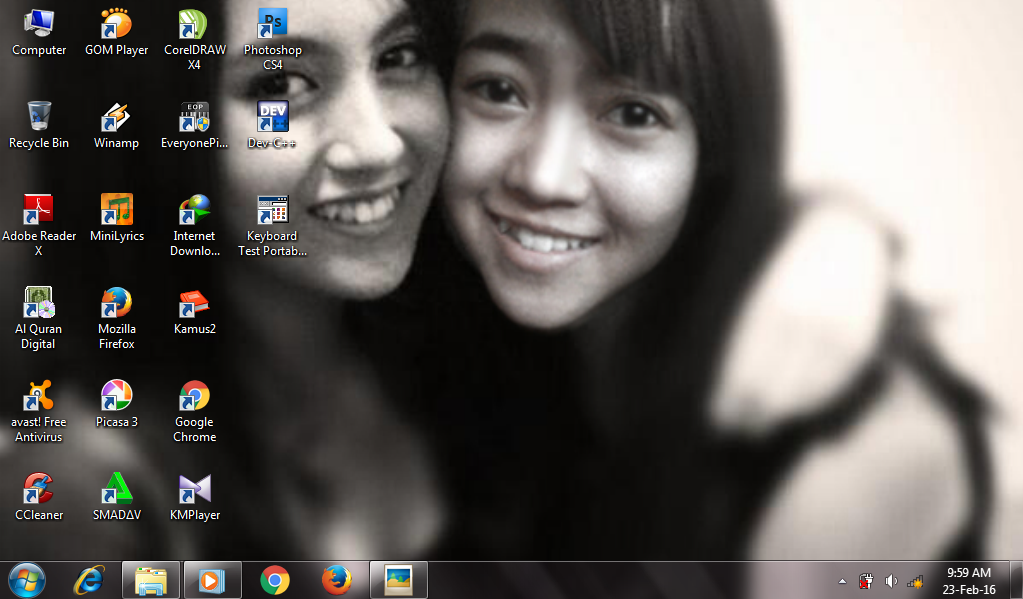The height and width of the screenshot is (599, 1023).
Task: Select the Recycle Bin icon
Action: (38, 125)
